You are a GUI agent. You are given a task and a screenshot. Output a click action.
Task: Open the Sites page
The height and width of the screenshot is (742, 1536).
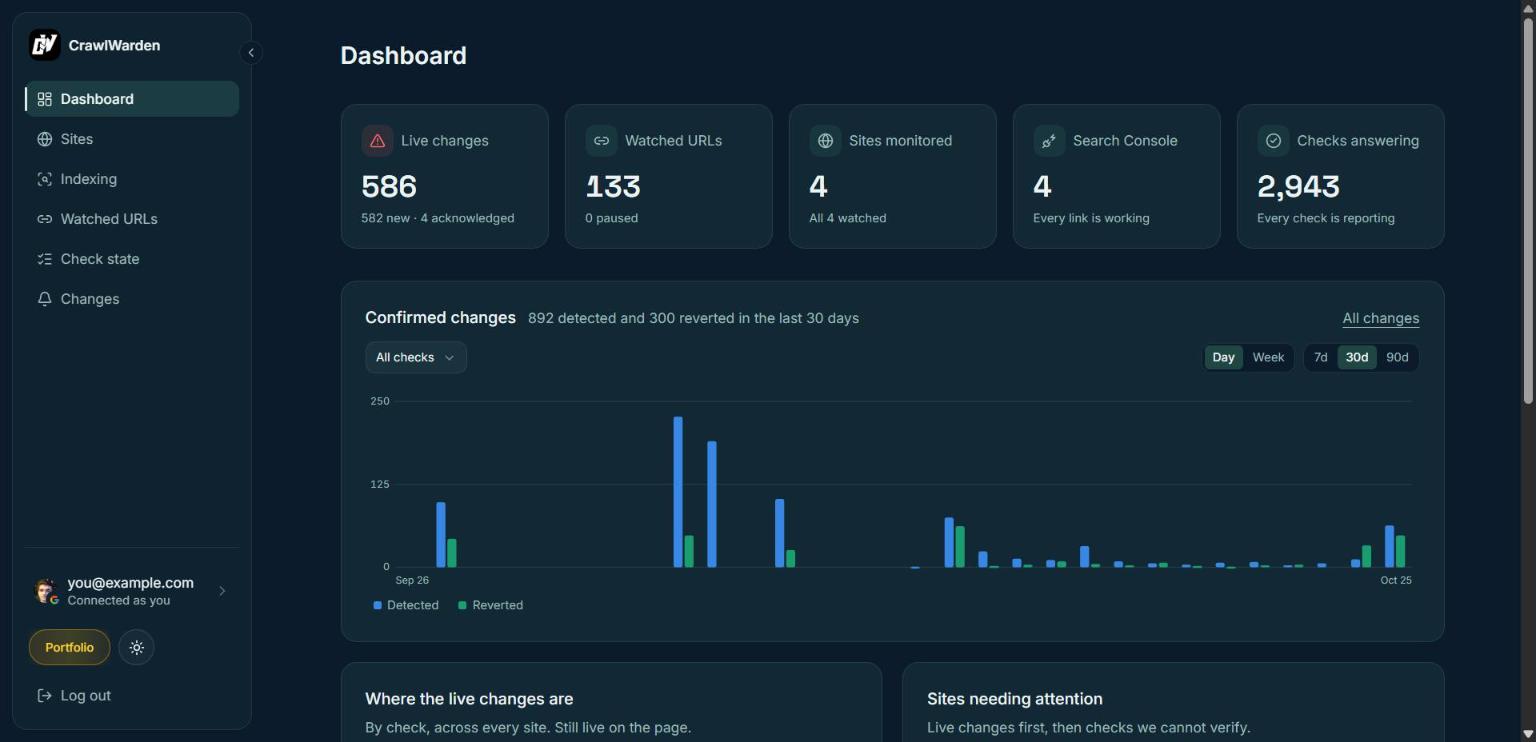[132, 139]
